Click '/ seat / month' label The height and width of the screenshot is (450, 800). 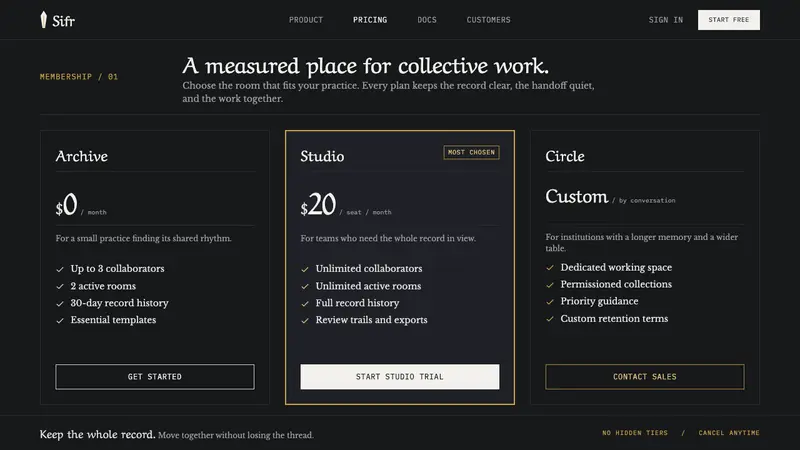point(365,212)
